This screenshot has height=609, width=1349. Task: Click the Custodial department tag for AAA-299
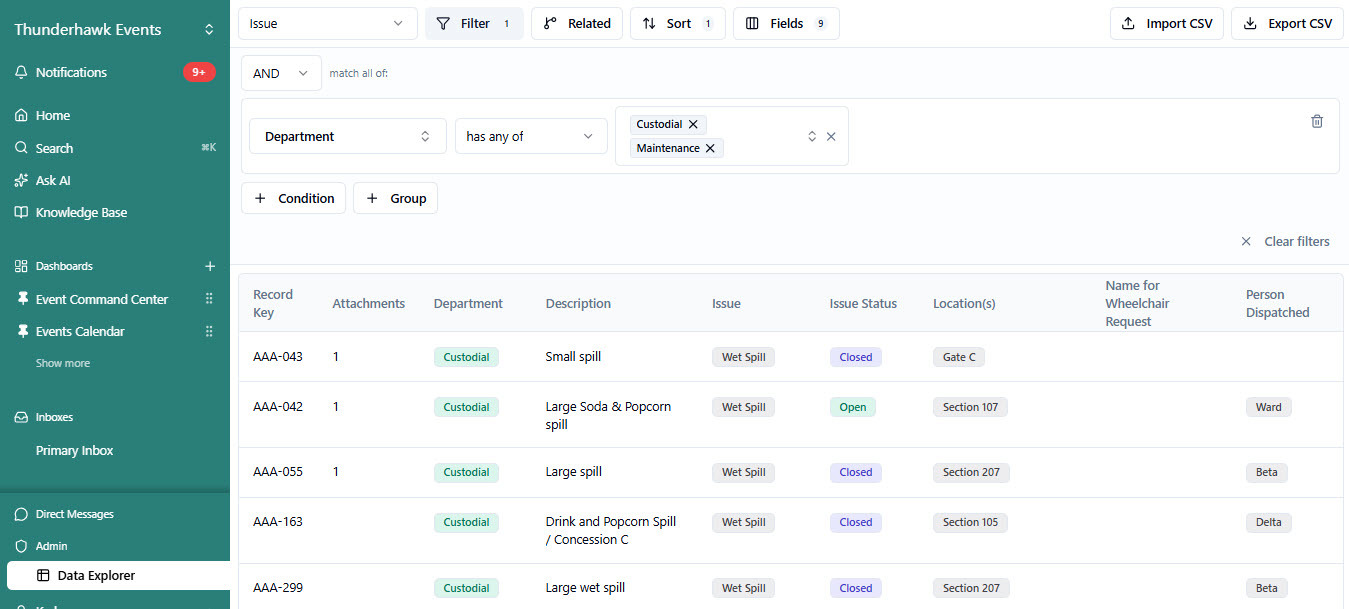[466, 588]
